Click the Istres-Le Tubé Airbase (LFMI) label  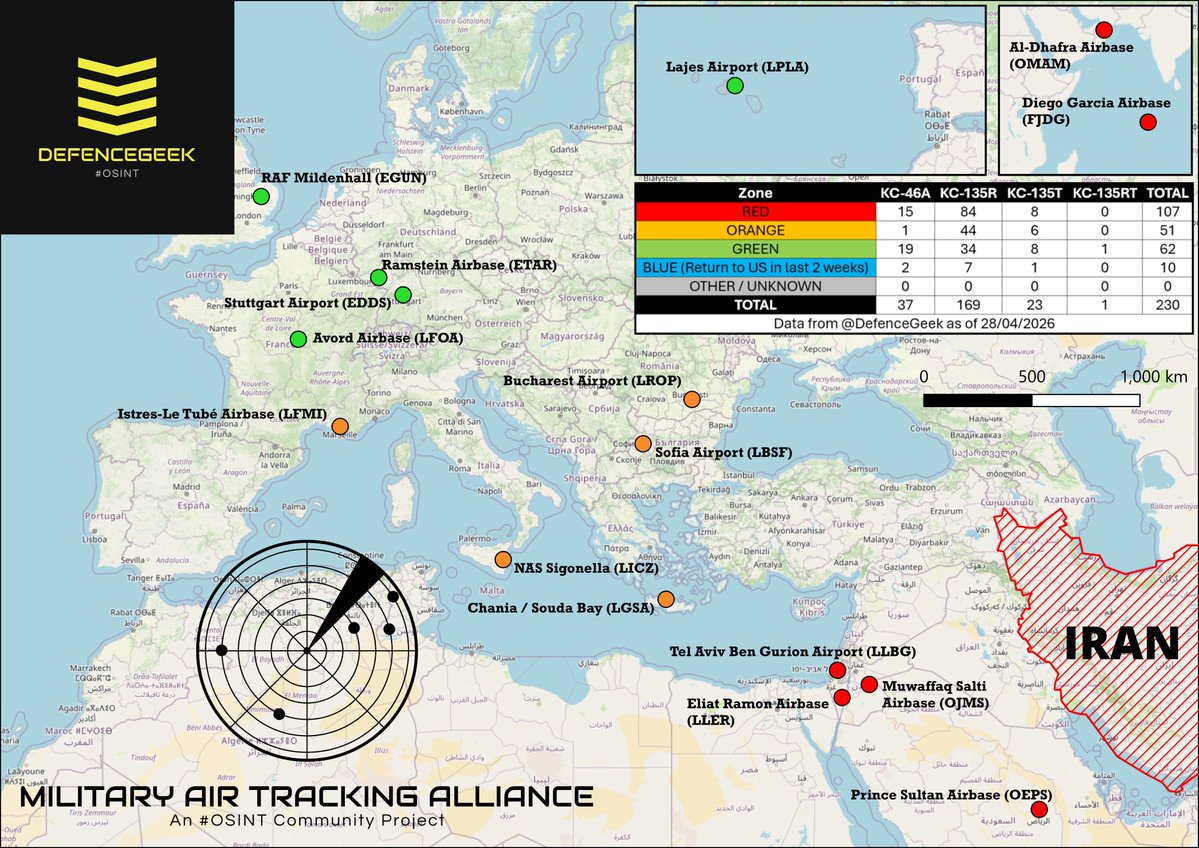pyautogui.click(x=222, y=414)
